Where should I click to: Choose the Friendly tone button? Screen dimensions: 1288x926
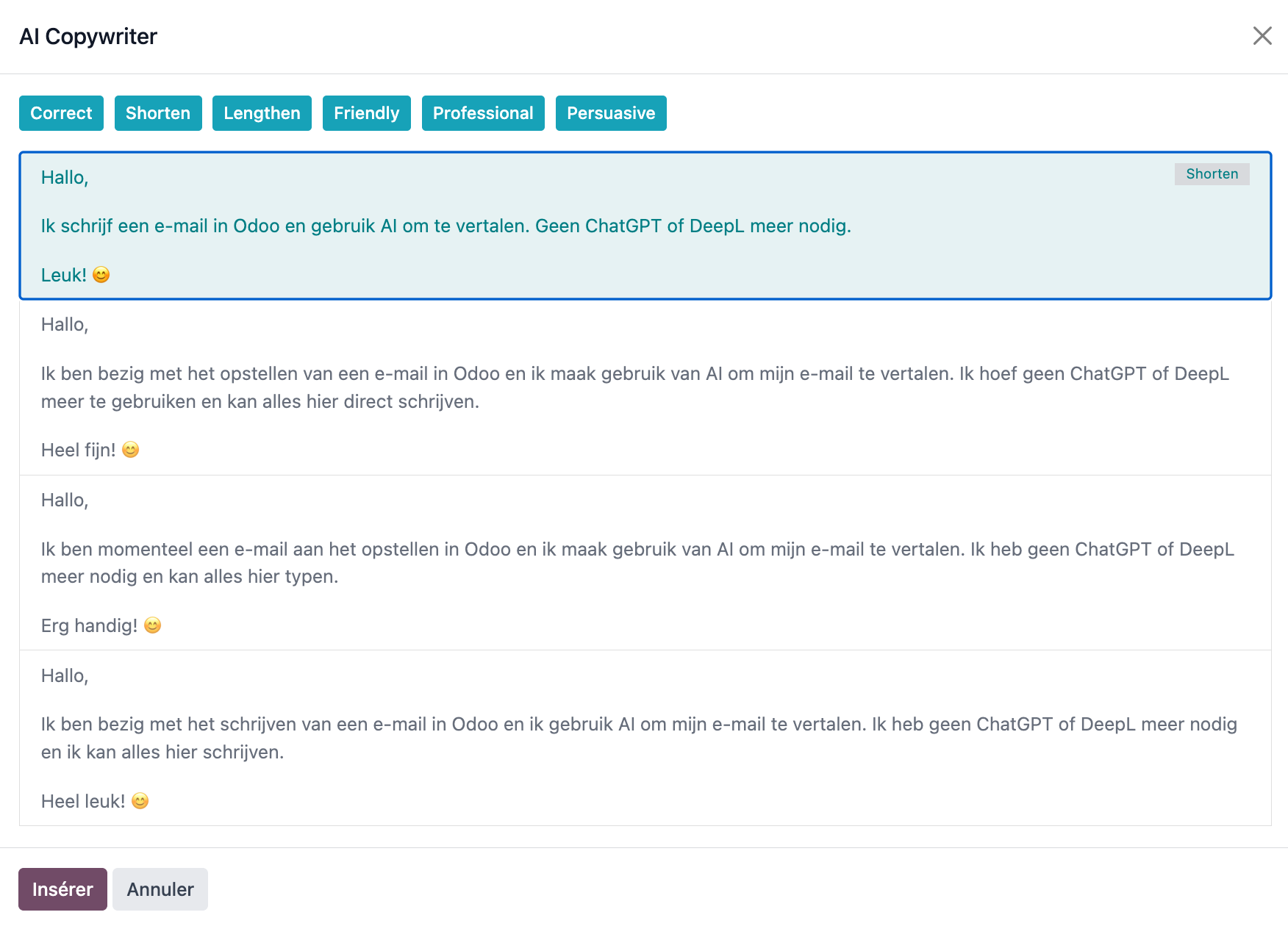pos(366,113)
